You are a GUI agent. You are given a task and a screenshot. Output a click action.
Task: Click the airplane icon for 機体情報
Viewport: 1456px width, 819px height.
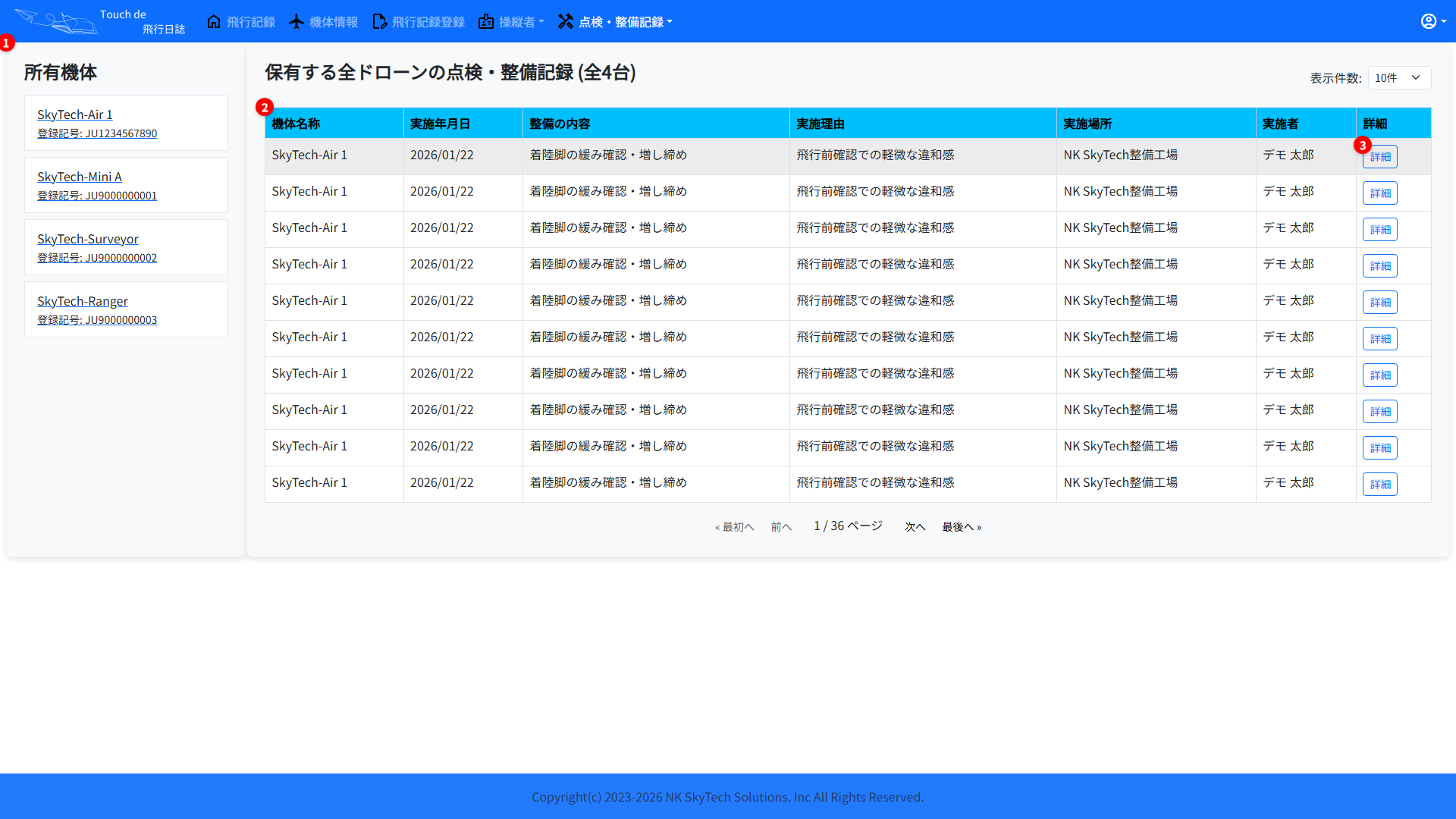297,21
